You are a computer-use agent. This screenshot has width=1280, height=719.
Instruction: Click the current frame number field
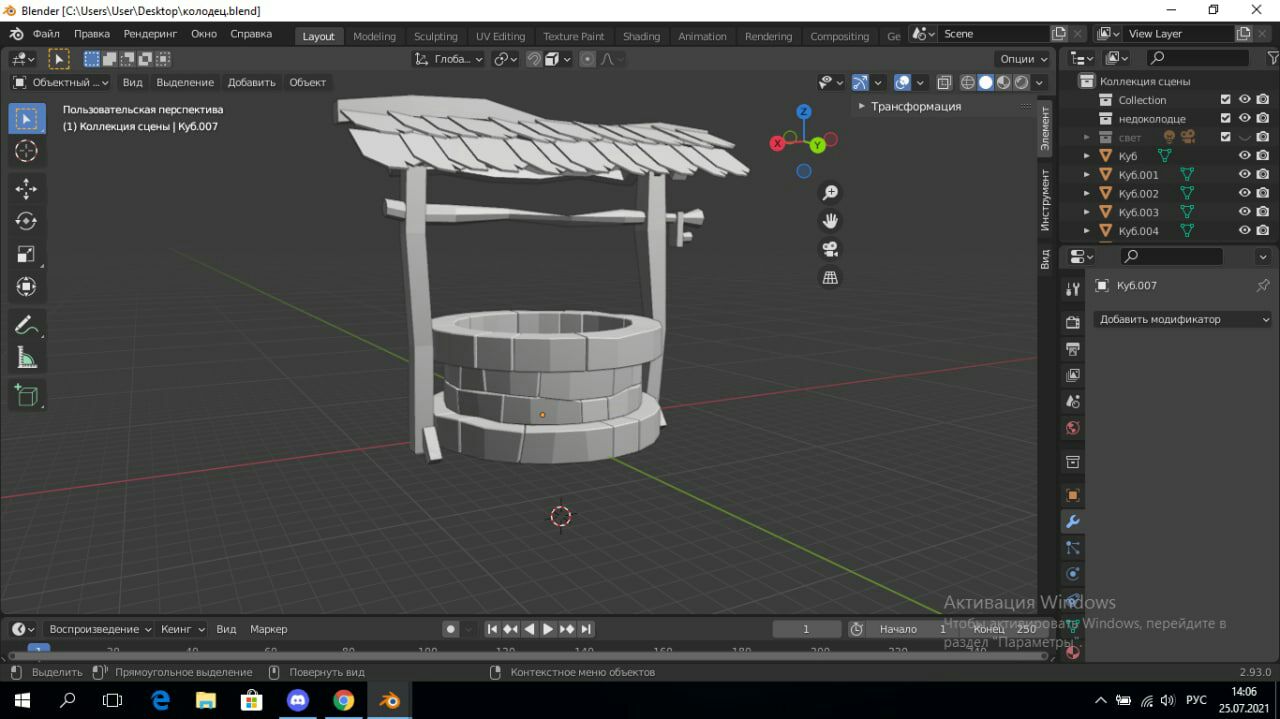click(806, 629)
